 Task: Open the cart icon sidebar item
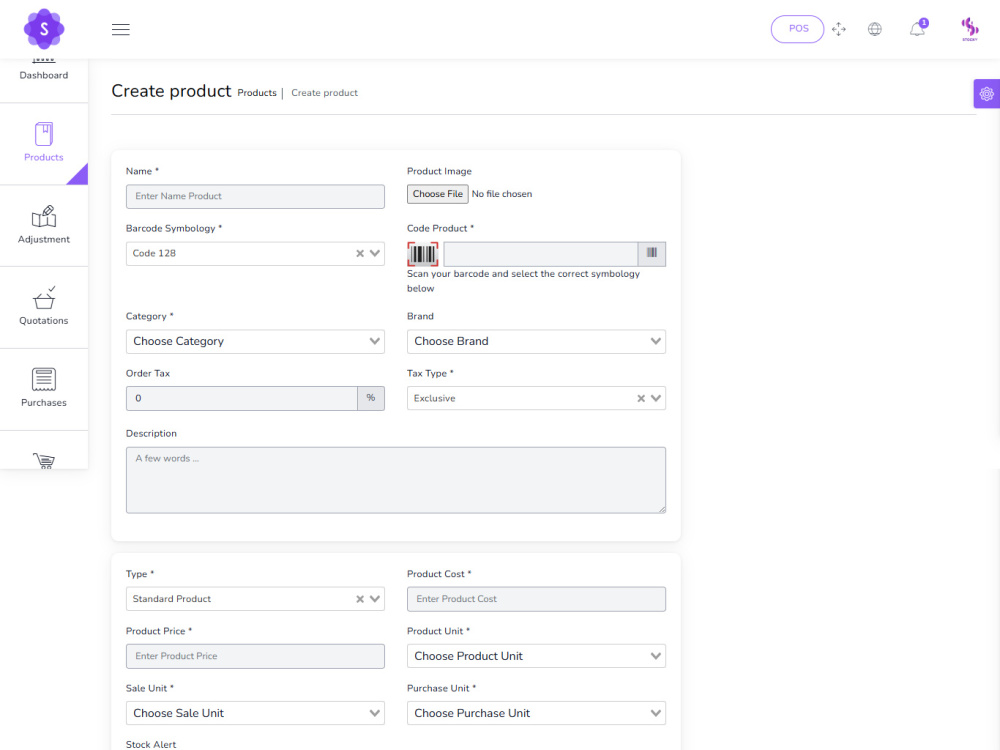coord(44,460)
